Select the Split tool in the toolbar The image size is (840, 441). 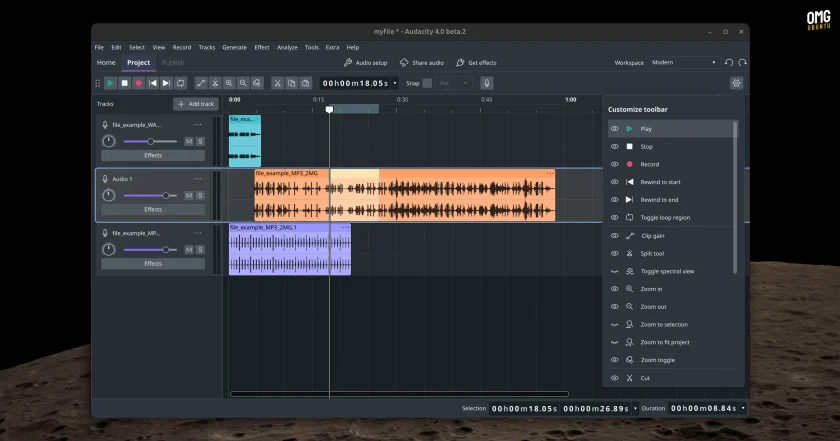coord(215,83)
